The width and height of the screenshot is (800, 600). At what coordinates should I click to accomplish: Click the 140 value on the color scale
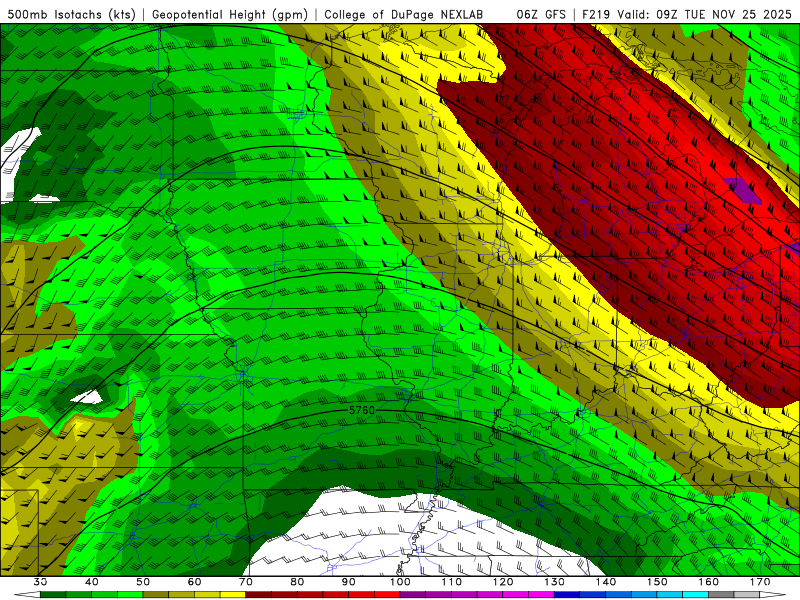606,582
